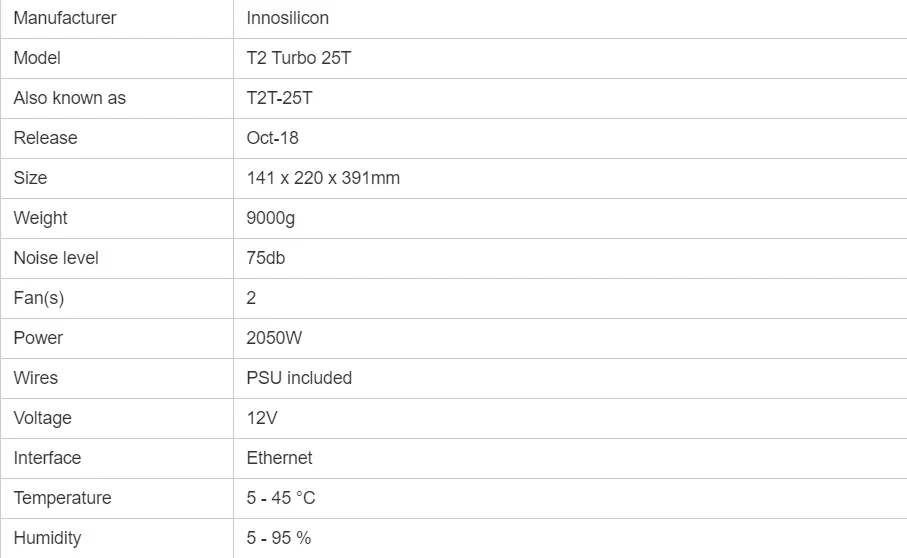Click the Oct-18 release value
Image resolution: width=907 pixels, height=558 pixels.
(x=272, y=138)
